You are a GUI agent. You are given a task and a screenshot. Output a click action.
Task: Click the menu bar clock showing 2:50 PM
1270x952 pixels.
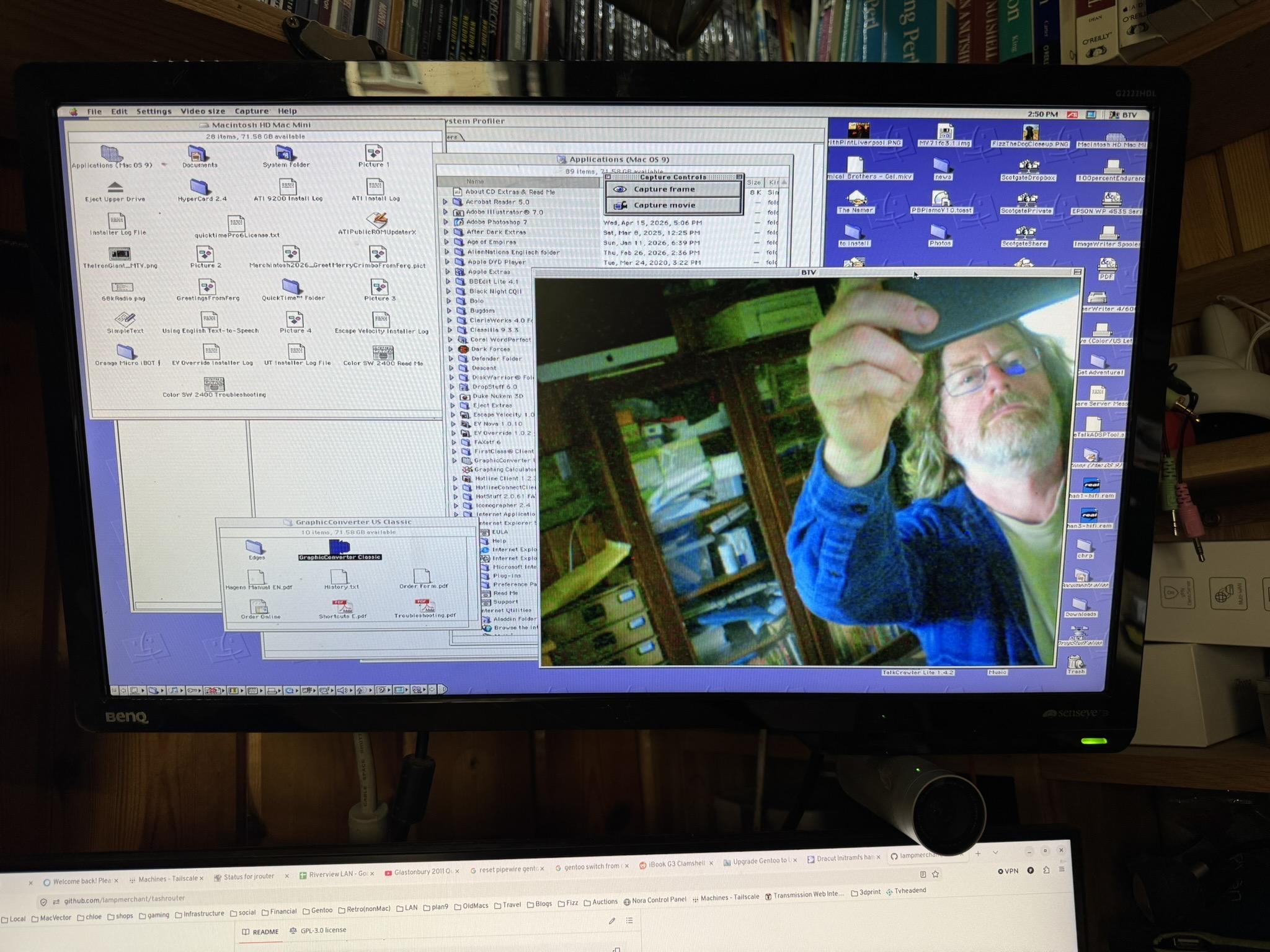pos(1042,114)
